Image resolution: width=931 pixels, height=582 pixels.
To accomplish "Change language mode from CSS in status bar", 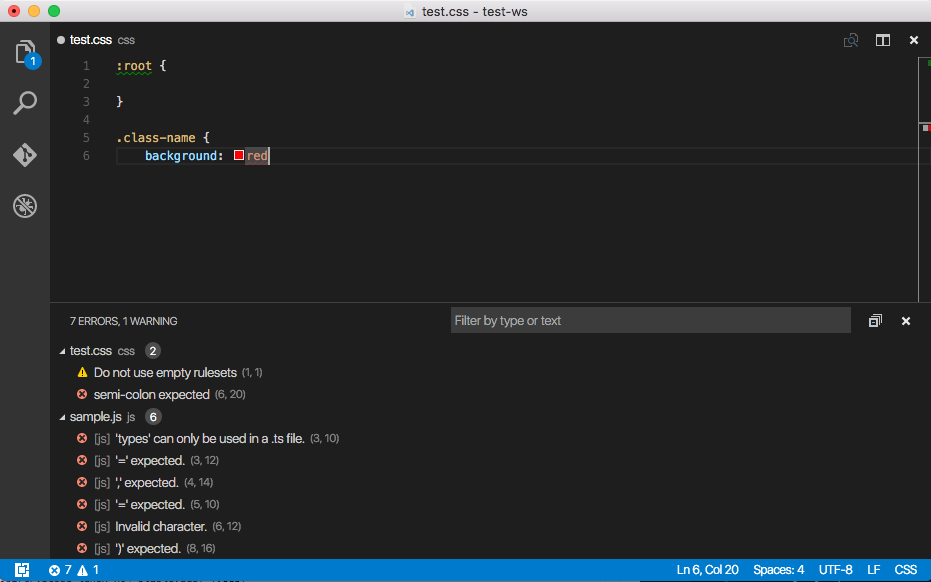I will [905, 570].
